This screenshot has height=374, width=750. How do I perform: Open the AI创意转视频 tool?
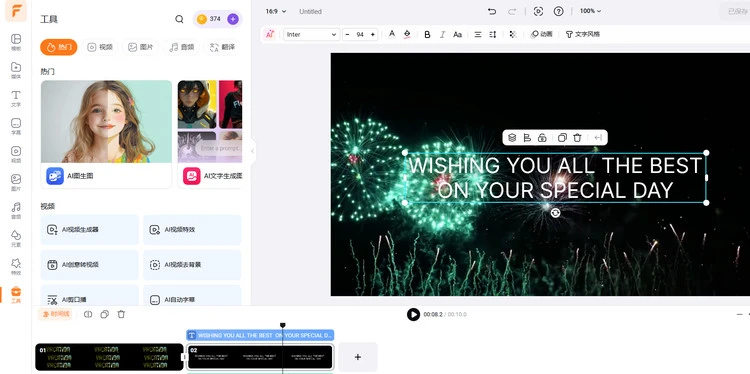pos(89,264)
